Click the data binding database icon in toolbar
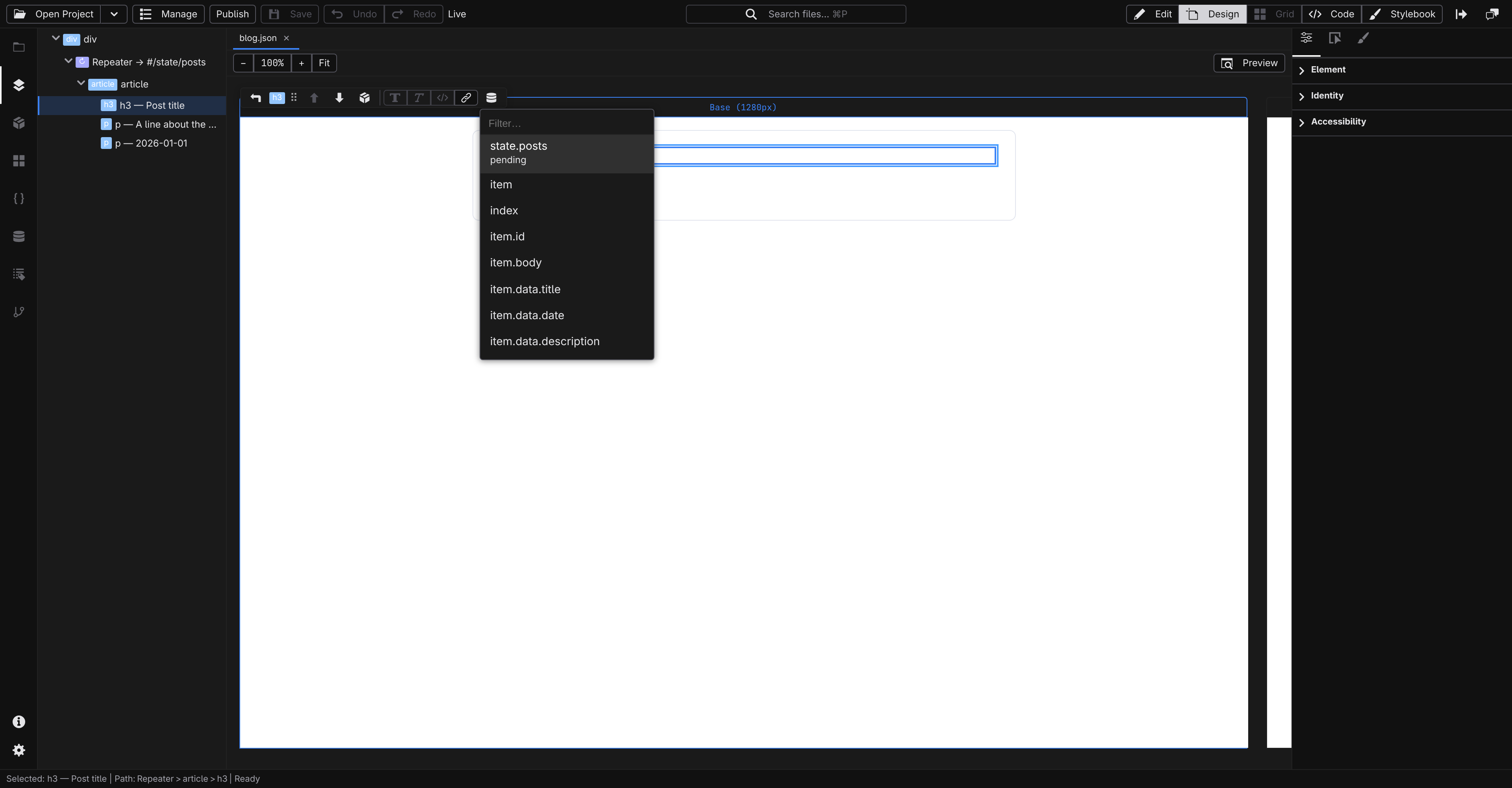Image resolution: width=1512 pixels, height=788 pixels. click(491, 97)
